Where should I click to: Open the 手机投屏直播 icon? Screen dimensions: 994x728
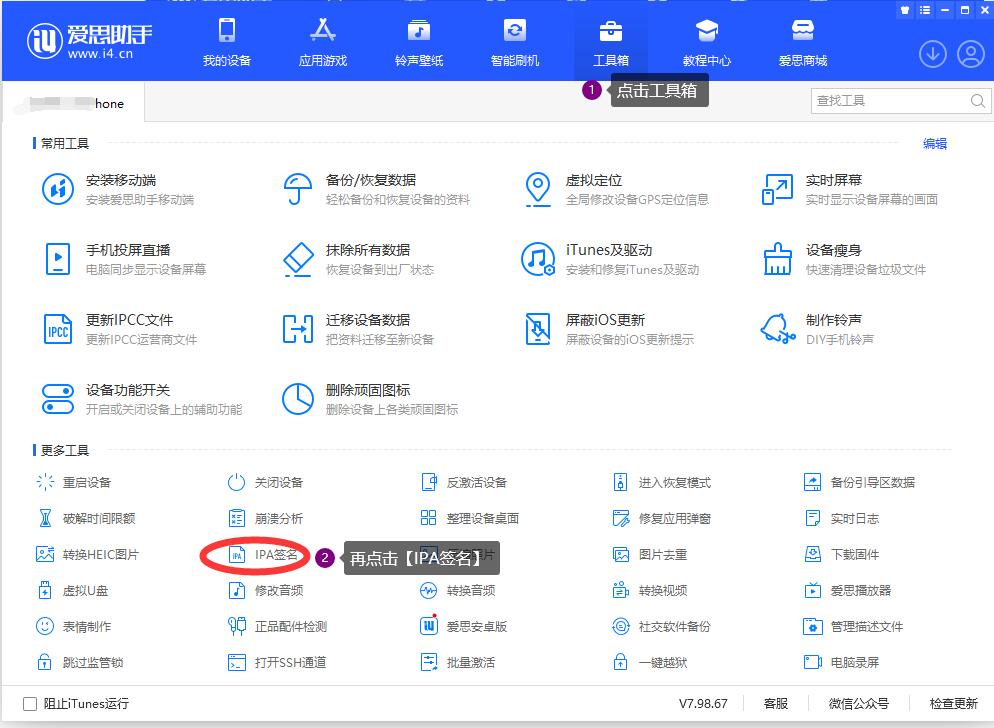pyautogui.click(x=58, y=259)
